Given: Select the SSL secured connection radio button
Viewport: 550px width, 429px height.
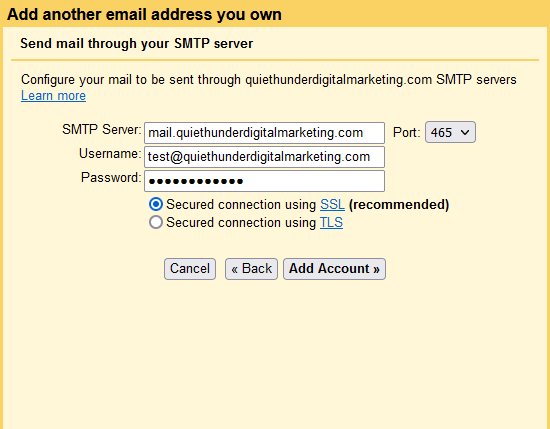Looking at the screenshot, I should [156, 204].
